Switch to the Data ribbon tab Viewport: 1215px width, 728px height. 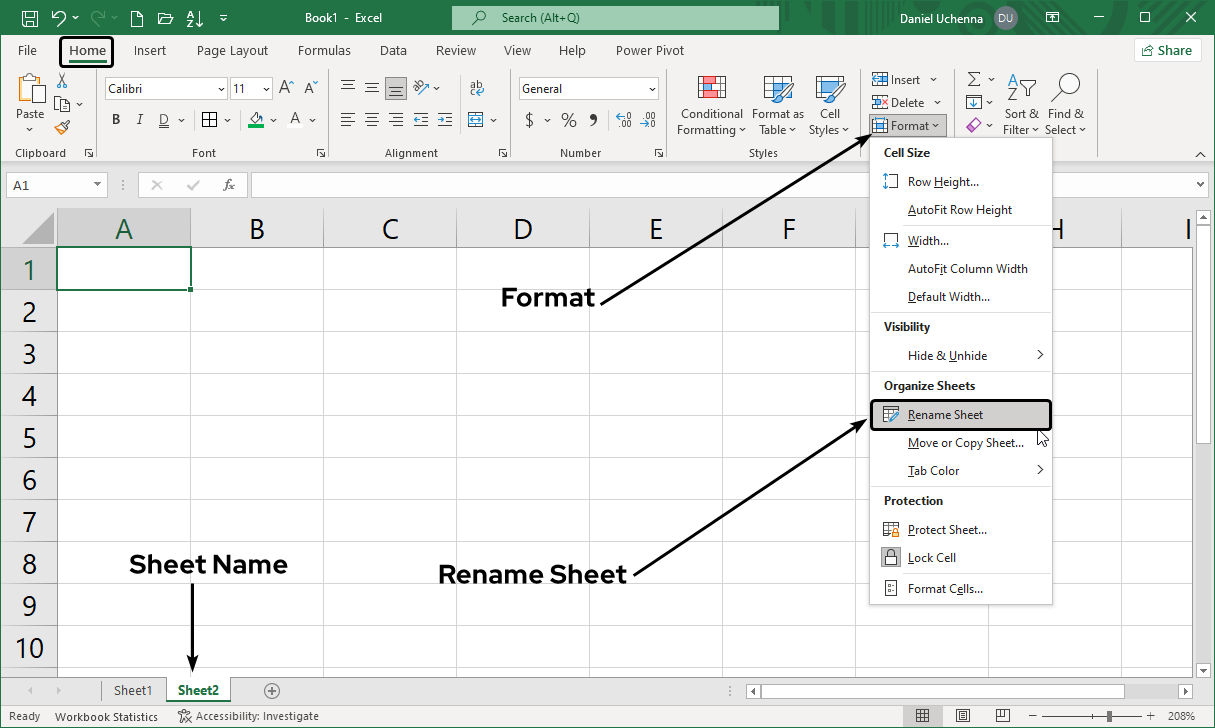point(393,50)
